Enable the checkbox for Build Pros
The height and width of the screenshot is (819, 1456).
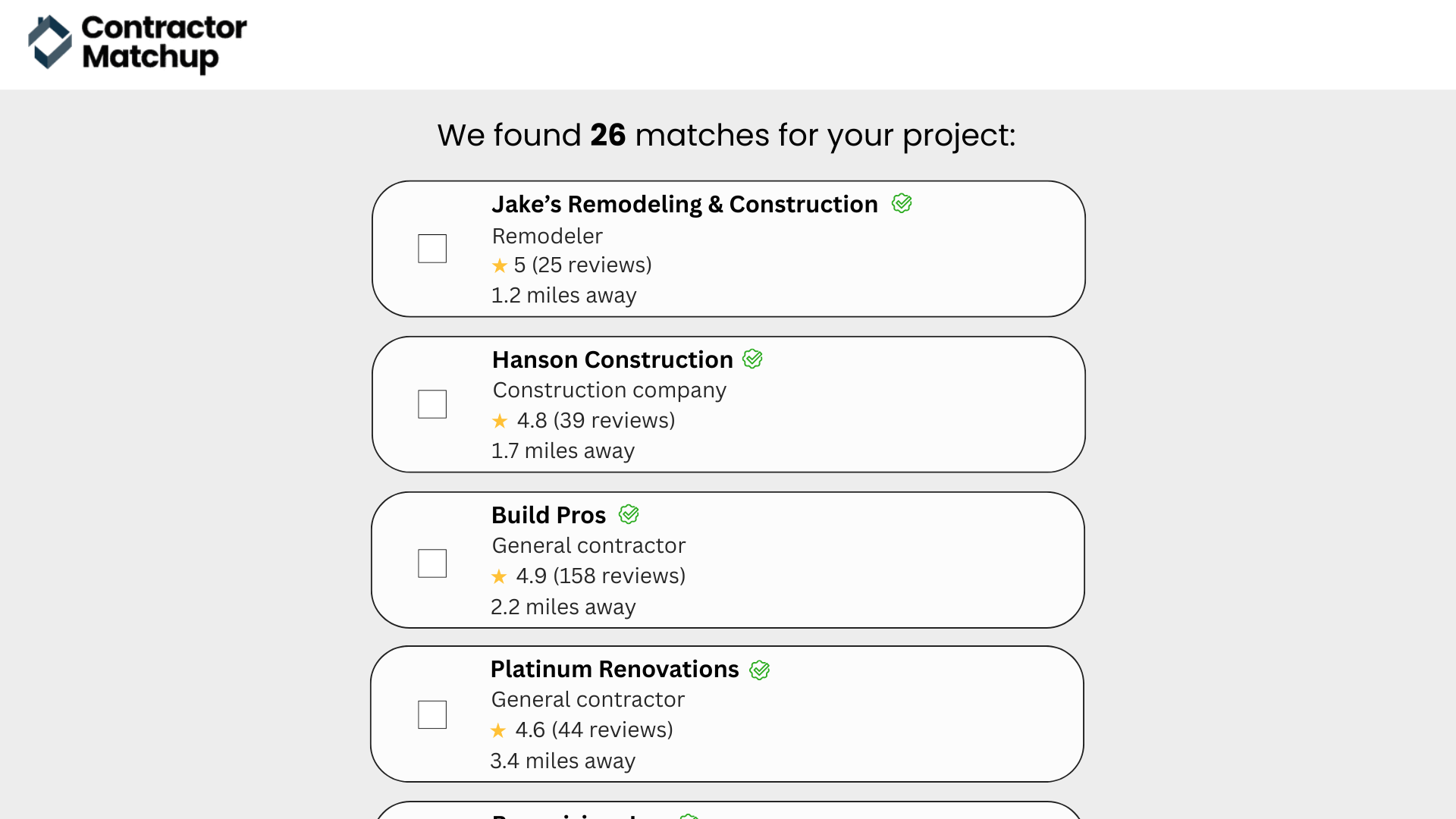tap(431, 563)
